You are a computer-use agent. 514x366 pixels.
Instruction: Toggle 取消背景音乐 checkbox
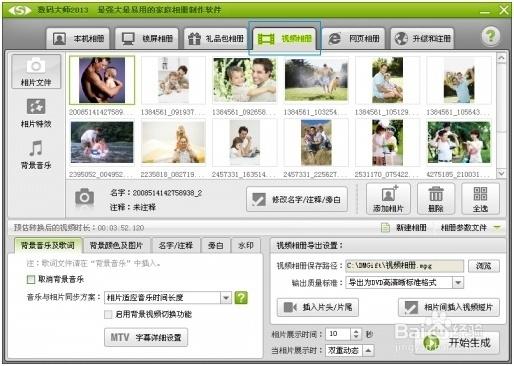pyautogui.click(x=31, y=279)
